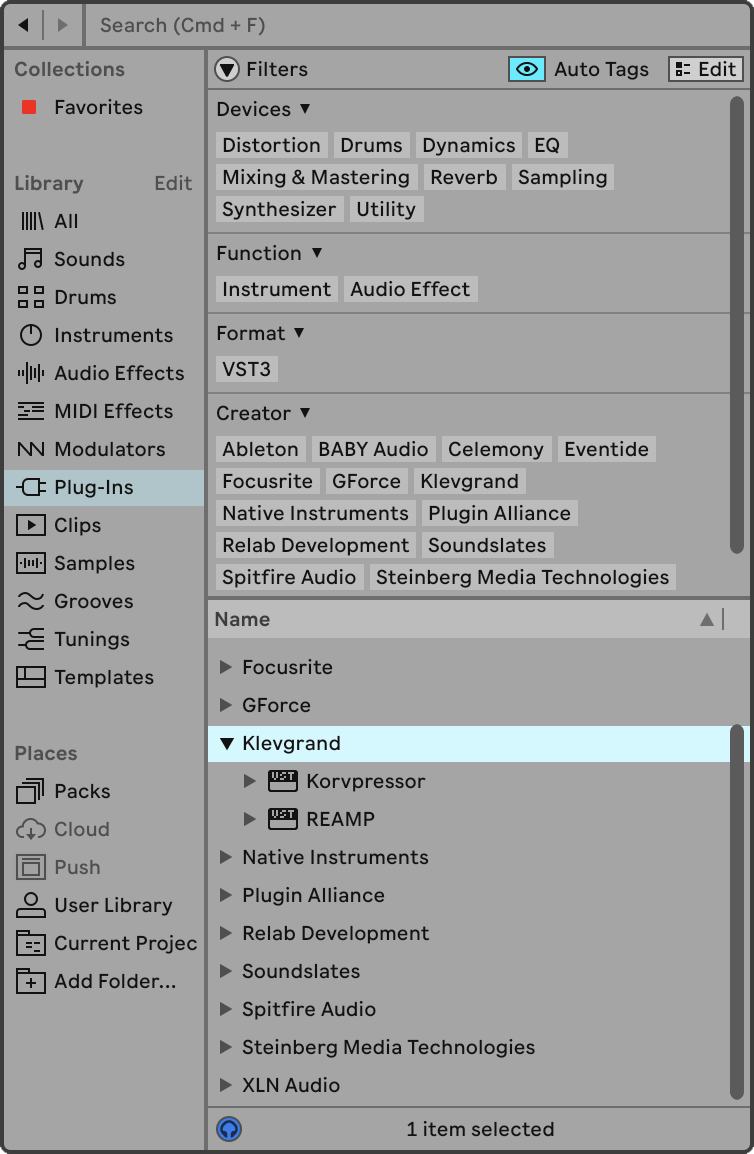Collapse the Devices tag group

point(305,109)
